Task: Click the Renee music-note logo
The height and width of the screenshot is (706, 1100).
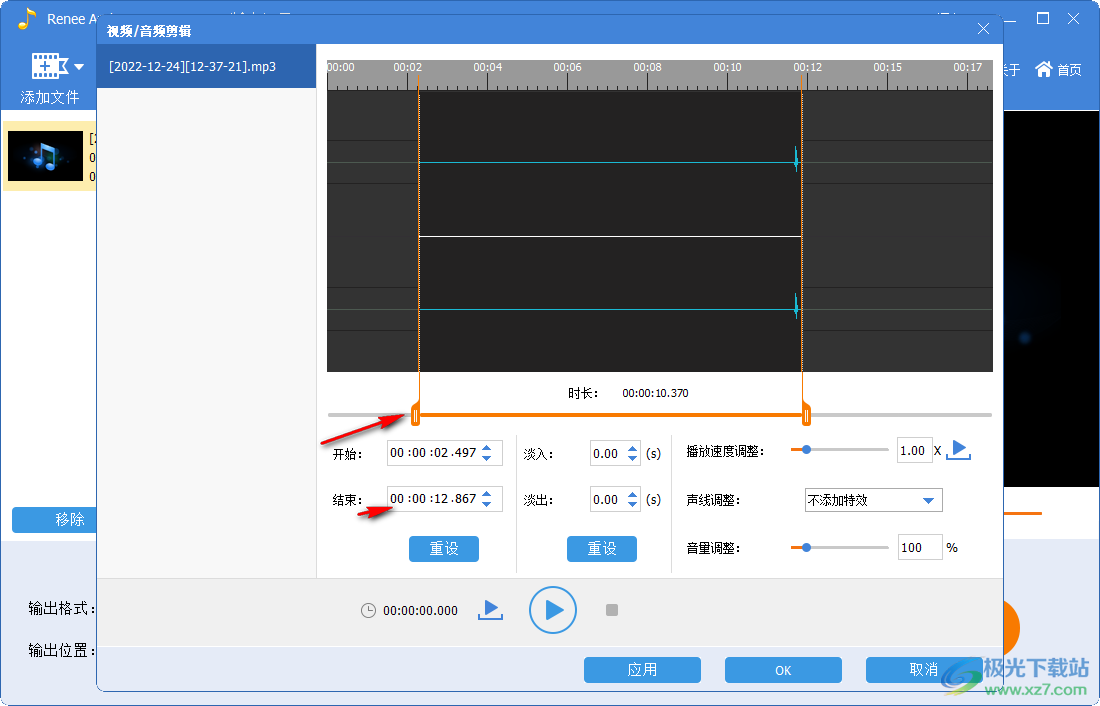Action: [x=25, y=18]
